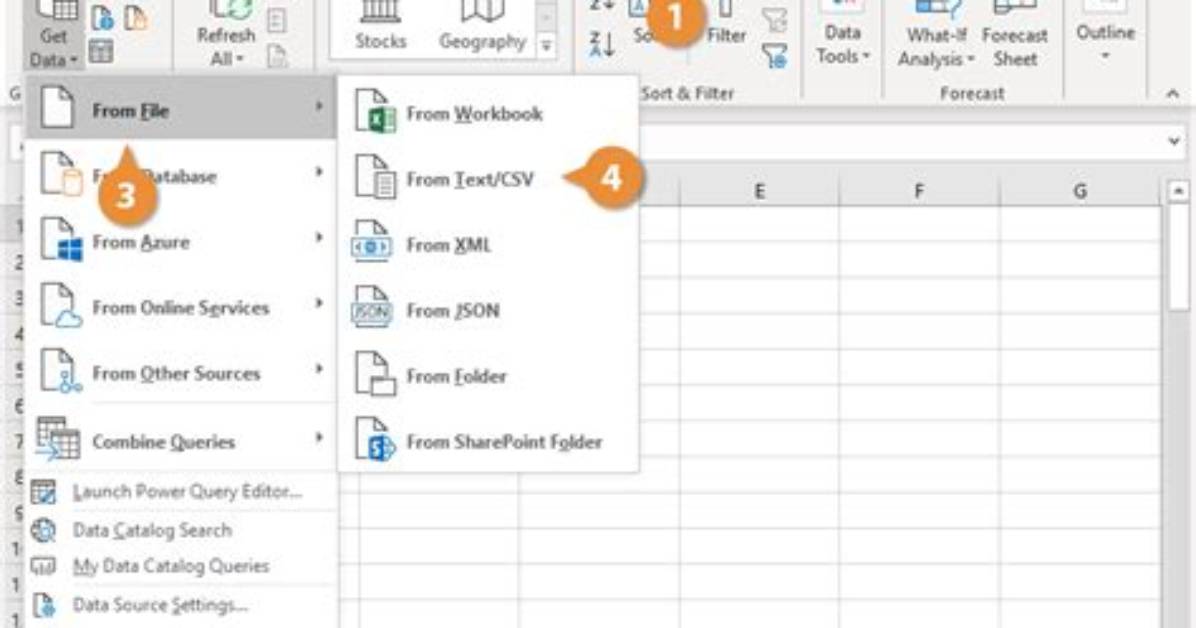Click the Forecast Sheet button
Image resolution: width=1196 pixels, height=628 pixels.
tap(1015, 34)
